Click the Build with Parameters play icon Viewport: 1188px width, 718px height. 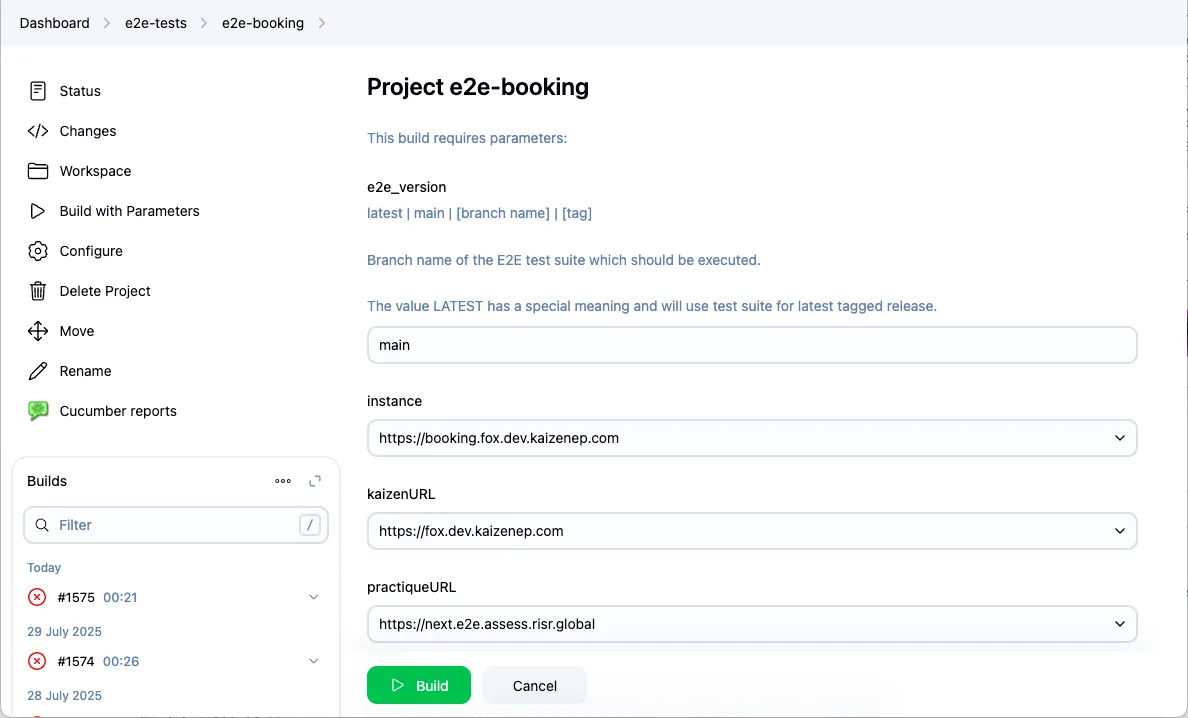click(x=37, y=211)
